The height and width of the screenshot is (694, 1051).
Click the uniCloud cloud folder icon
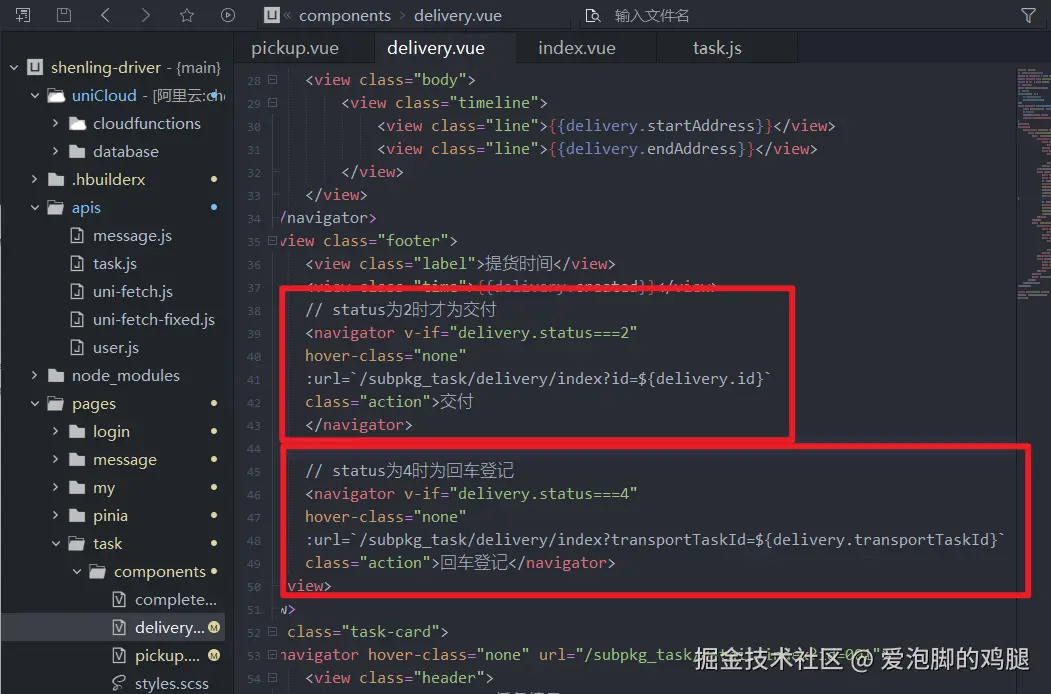[x=56, y=96]
